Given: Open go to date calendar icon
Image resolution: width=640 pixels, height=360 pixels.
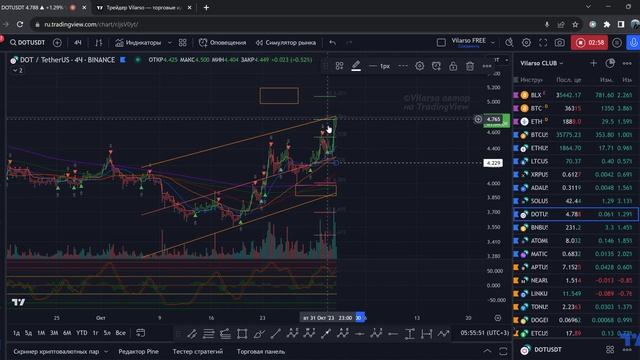Looking at the screenshot, I should [x=140, y=333].
